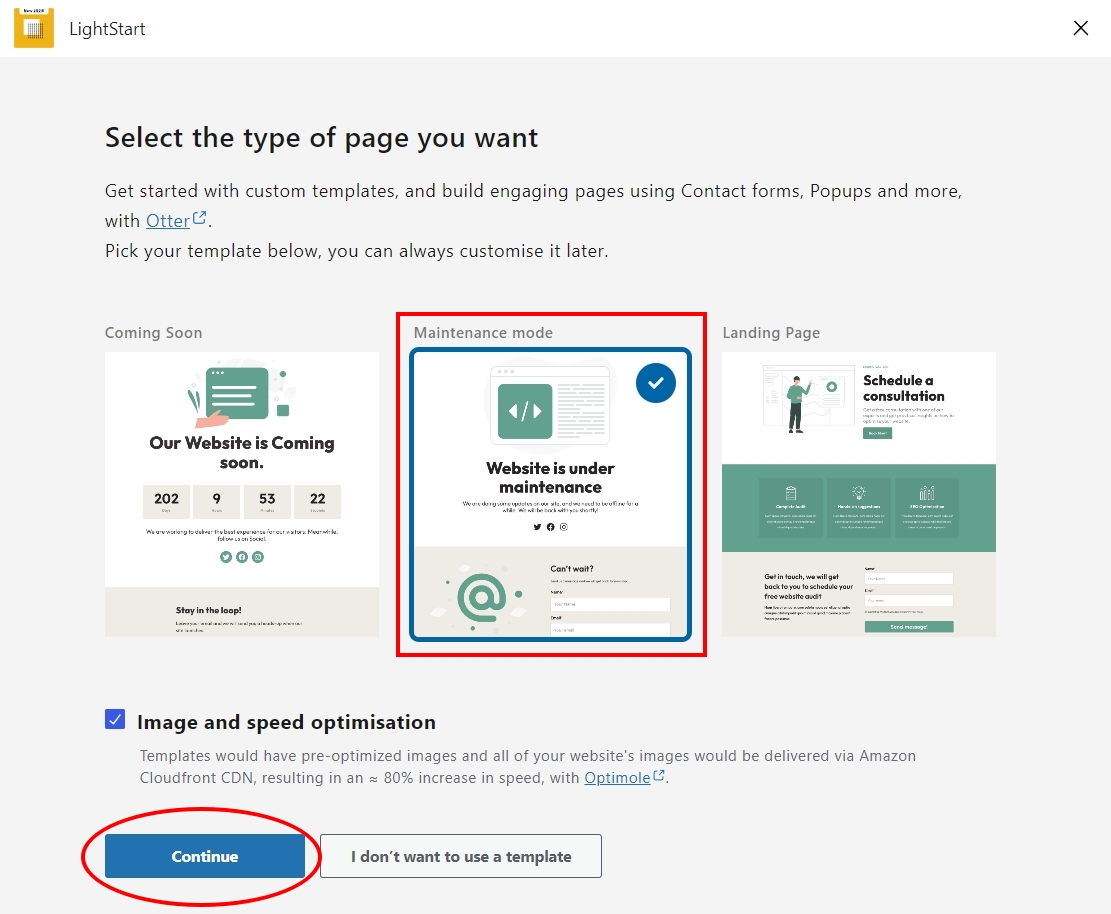Click the large @ icon in Maintenance preview
This screenshot has height=914, width=1111.
[484, 597]
